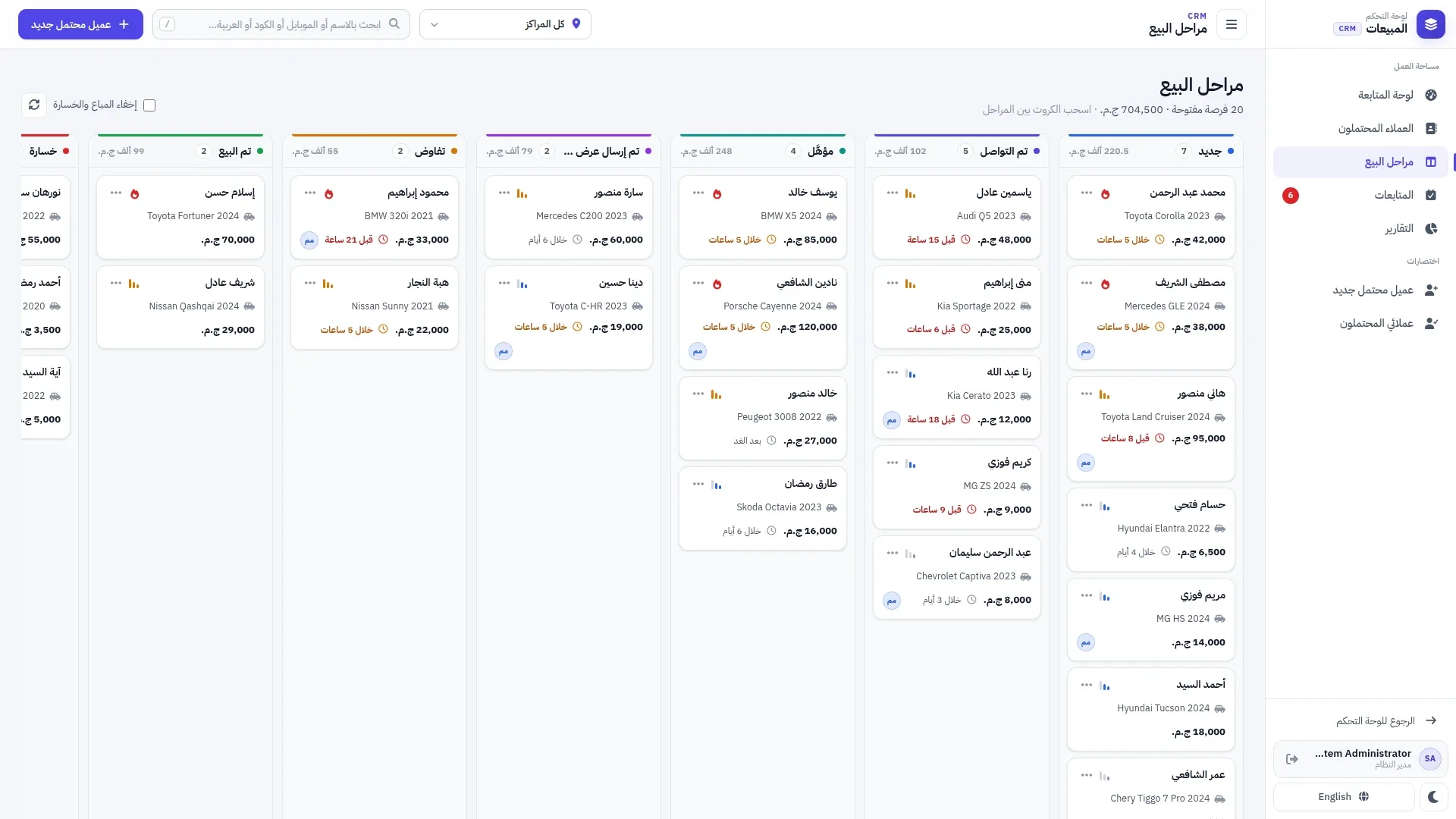The image size is (1456, 819).
Task: Click the SA user avatar
Action: [x=1430, y=759]
